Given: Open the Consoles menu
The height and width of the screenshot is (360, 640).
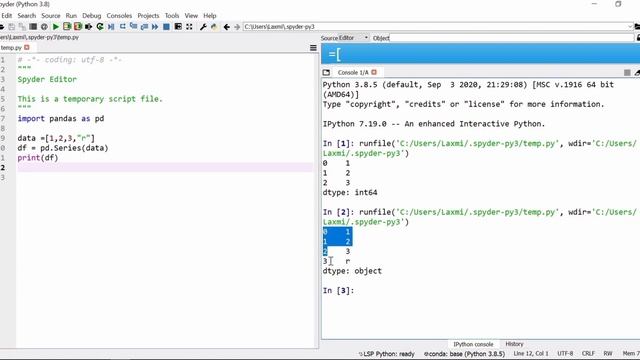Looking at the screenshot, I should (119, 16).
